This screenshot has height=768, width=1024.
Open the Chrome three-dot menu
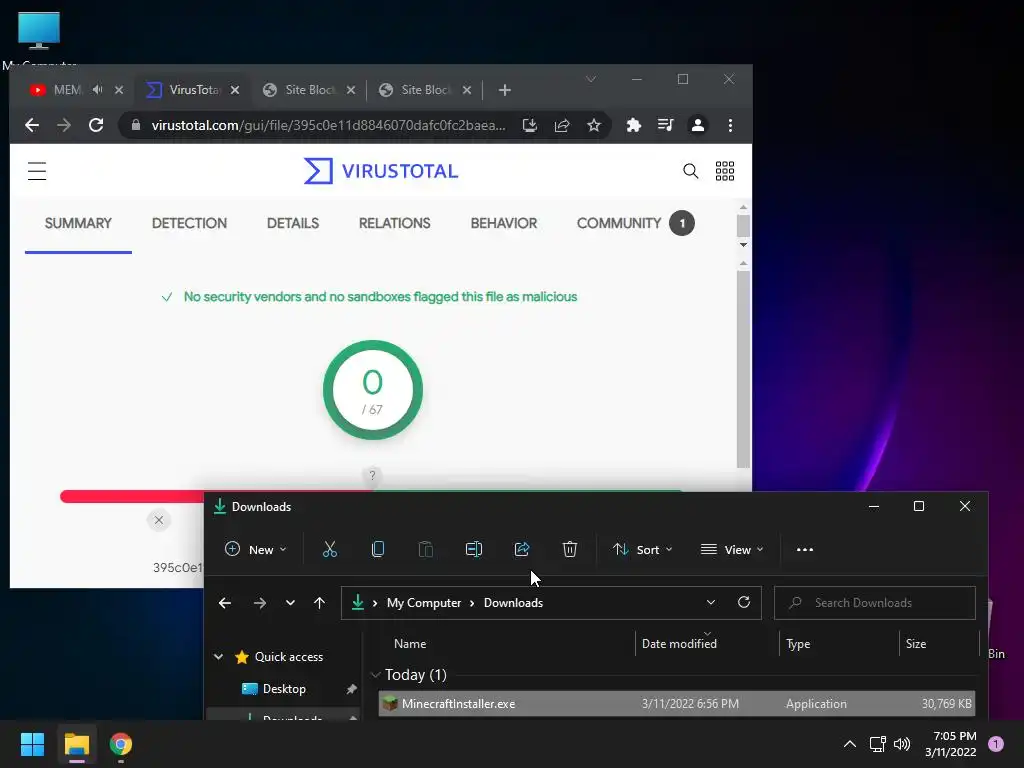[730, 125]
